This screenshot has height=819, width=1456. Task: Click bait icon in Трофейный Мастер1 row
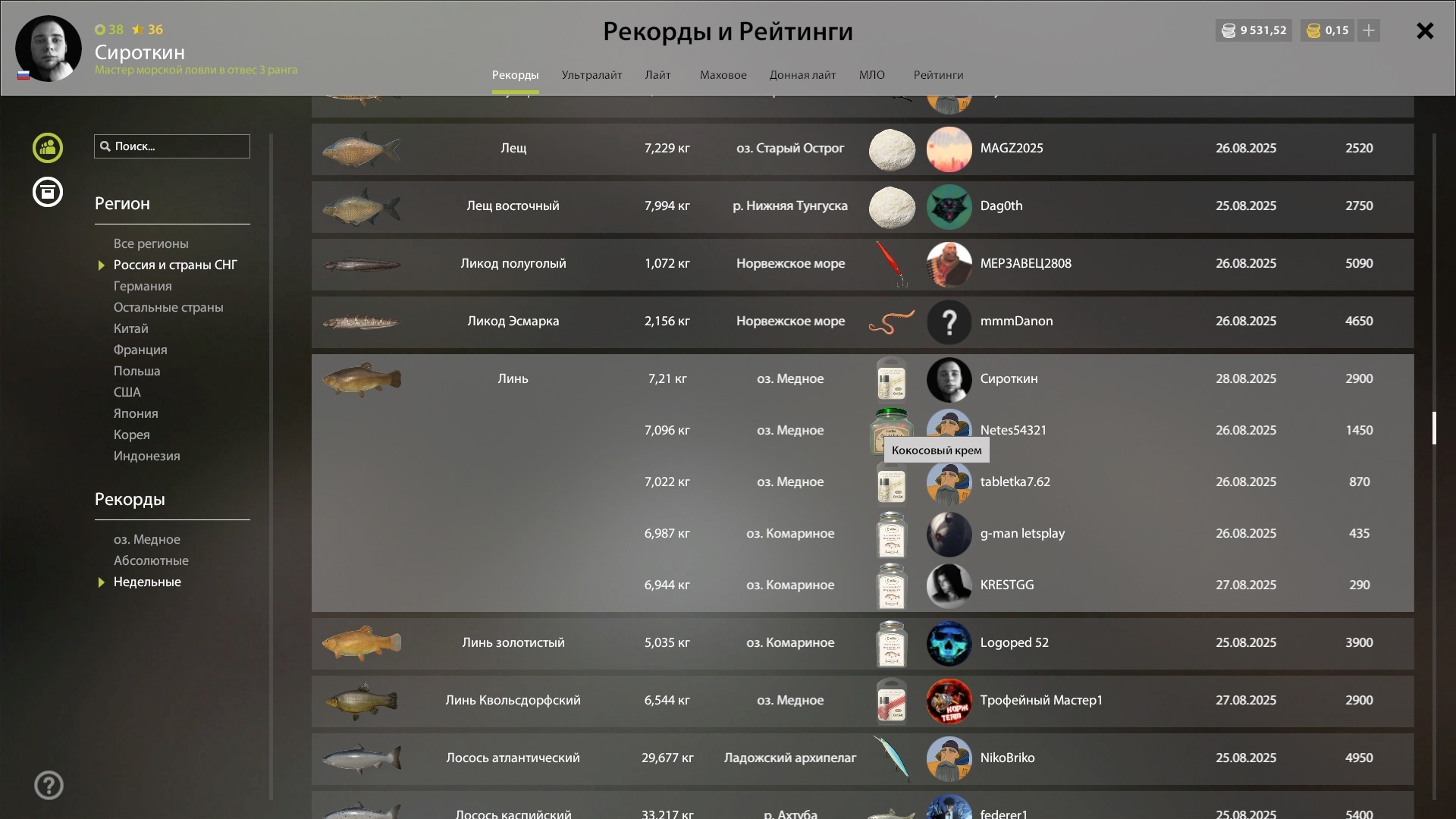point(892,701)
